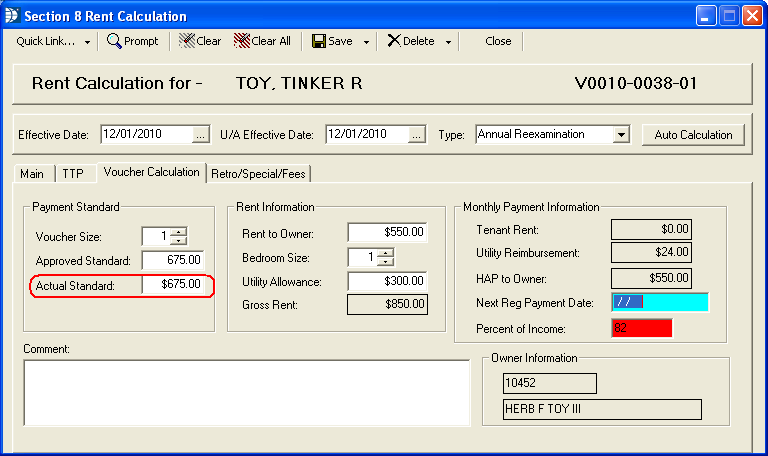
Task: Click the Utility Reimbursement value box
Action: click(651, 252)
